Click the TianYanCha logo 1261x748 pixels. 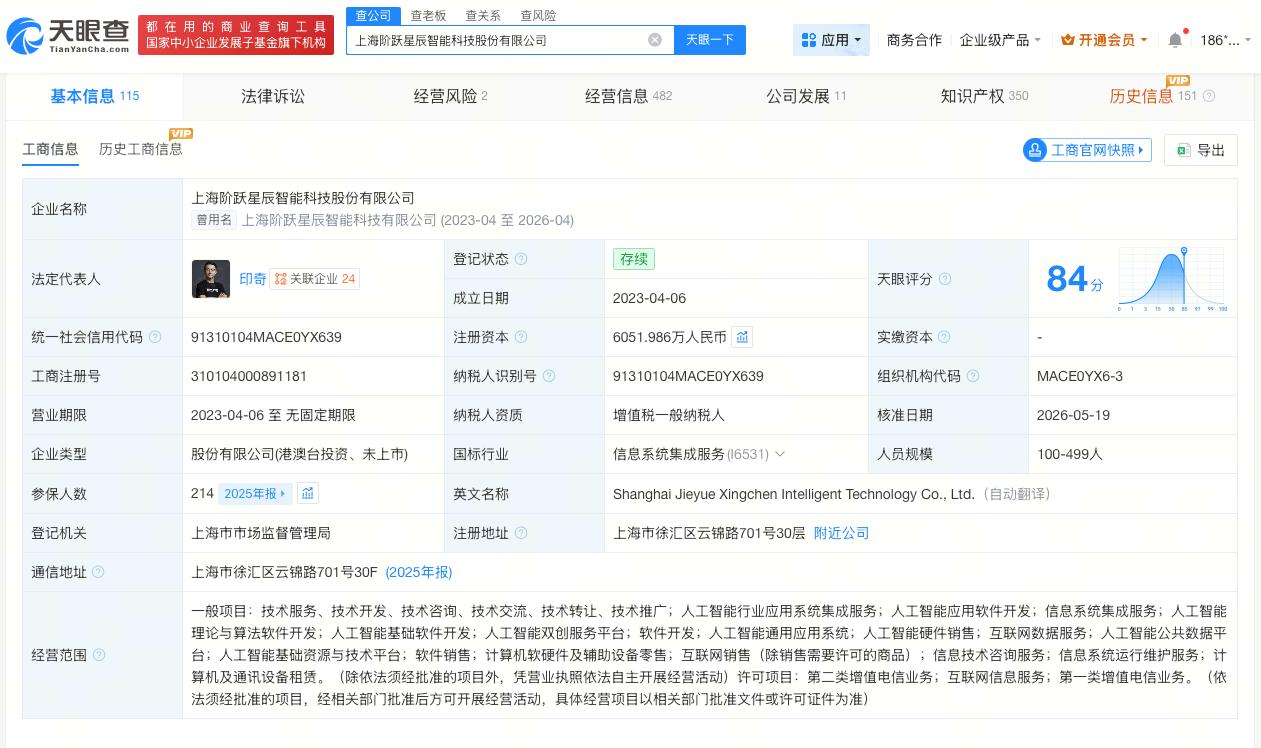(x=68, y=35)
